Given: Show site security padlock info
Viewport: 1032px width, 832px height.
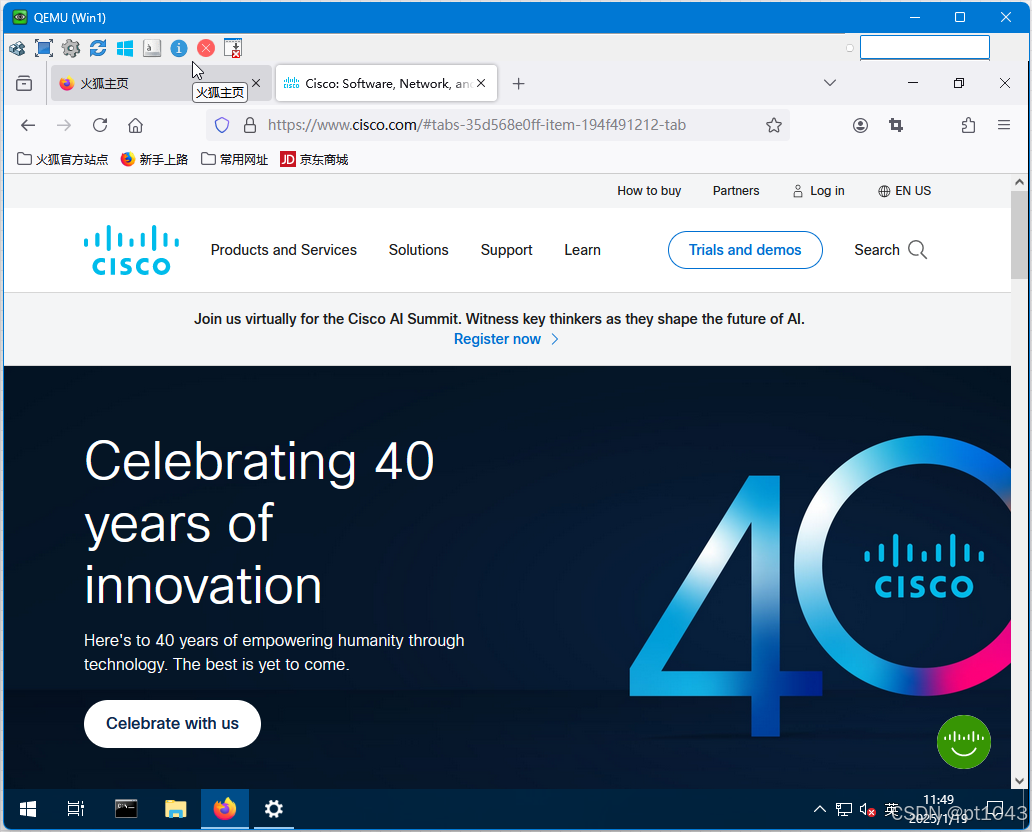Looking at the screenshot, I should 250,125.
